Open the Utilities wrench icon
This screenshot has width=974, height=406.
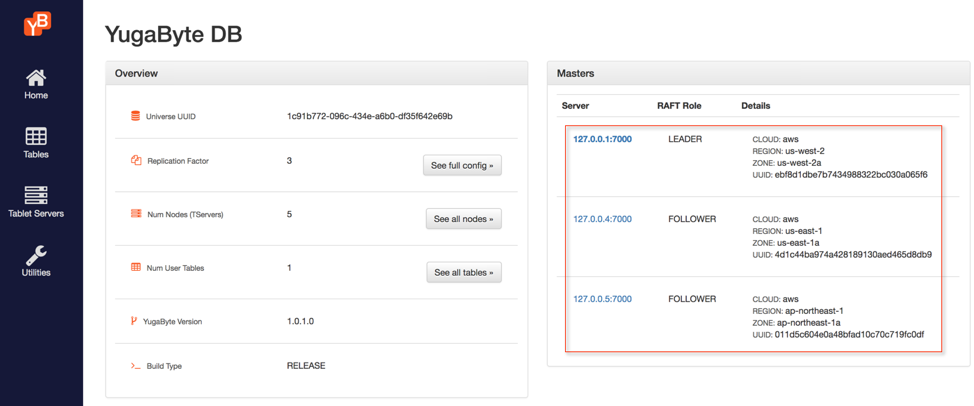[x=36, y=255]
